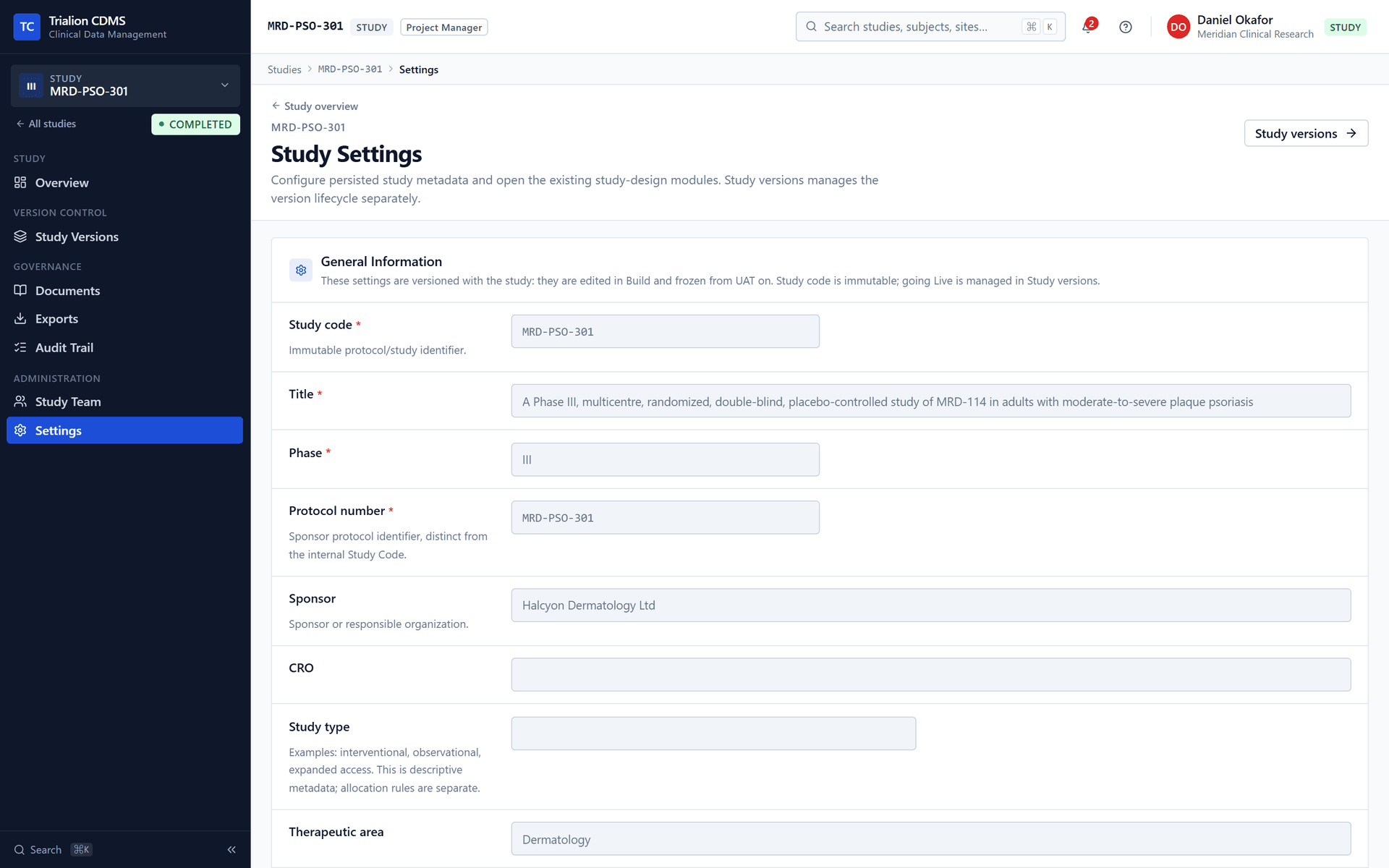1389x868 pixels.
Task: Click the Documents book icon
Action: coord(20,290)
